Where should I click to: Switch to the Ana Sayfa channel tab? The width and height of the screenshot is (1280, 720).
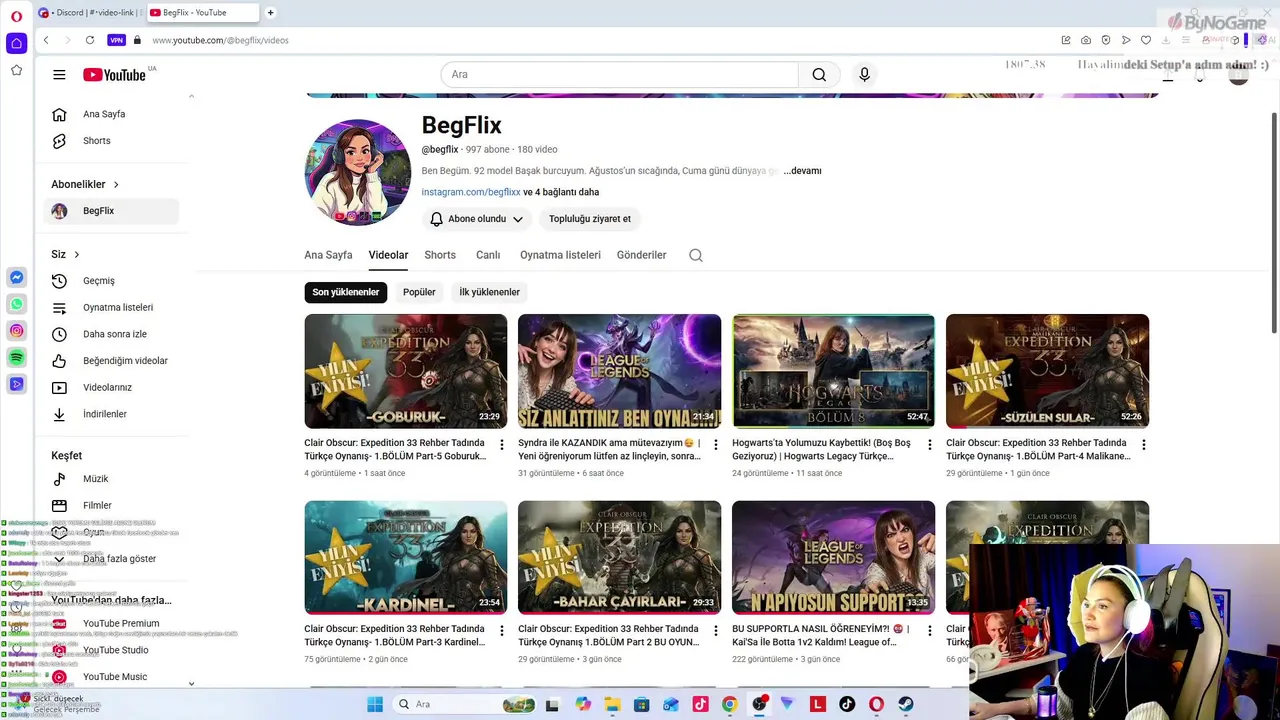[328, 255]
